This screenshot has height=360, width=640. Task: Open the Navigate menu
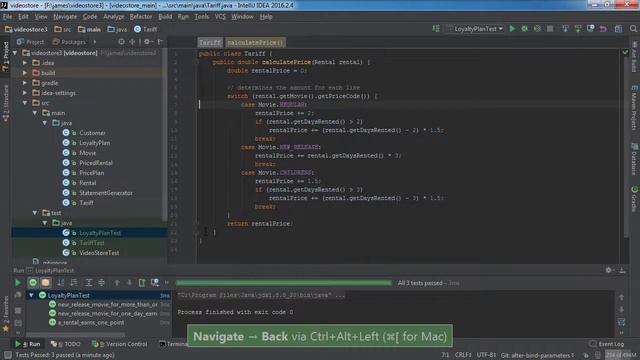click(x=65, y=16)
